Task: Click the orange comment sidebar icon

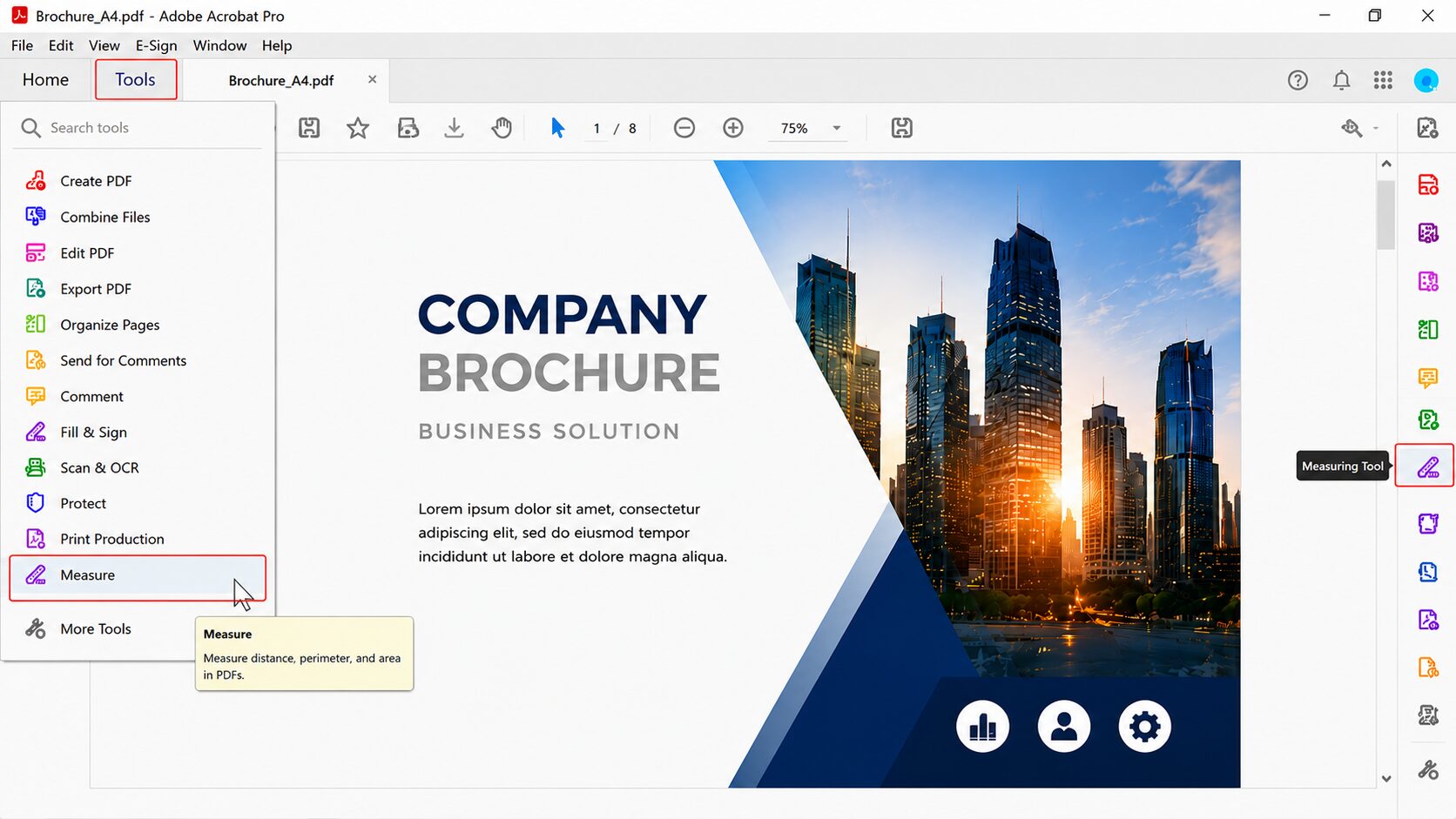Action: pos(1427,378)
